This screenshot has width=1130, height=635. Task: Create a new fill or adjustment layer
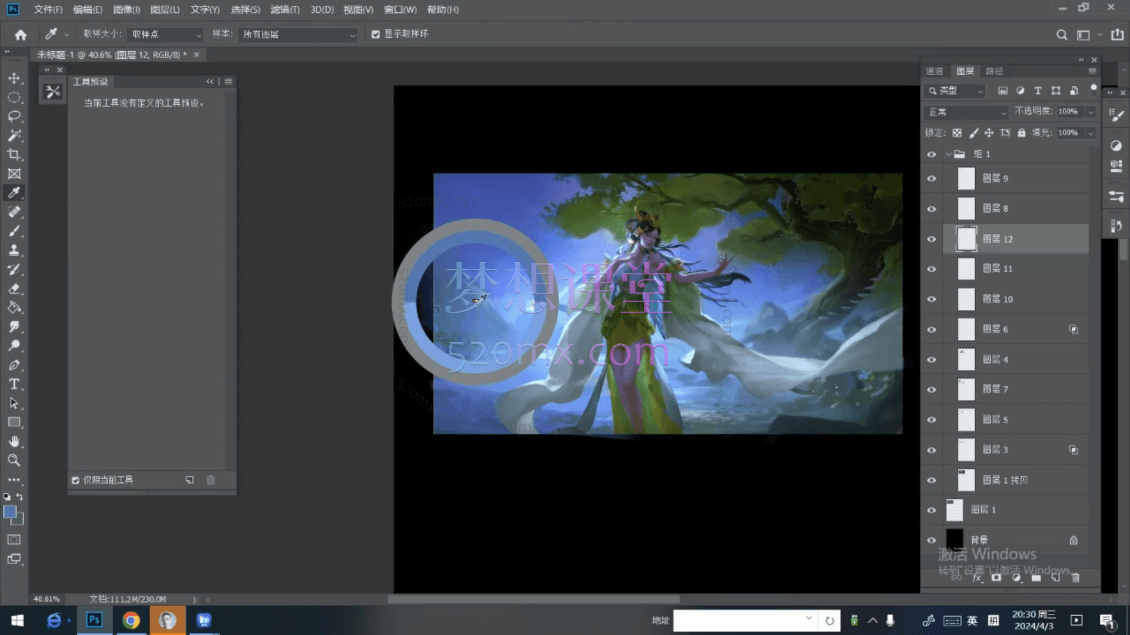[1016, 577]
